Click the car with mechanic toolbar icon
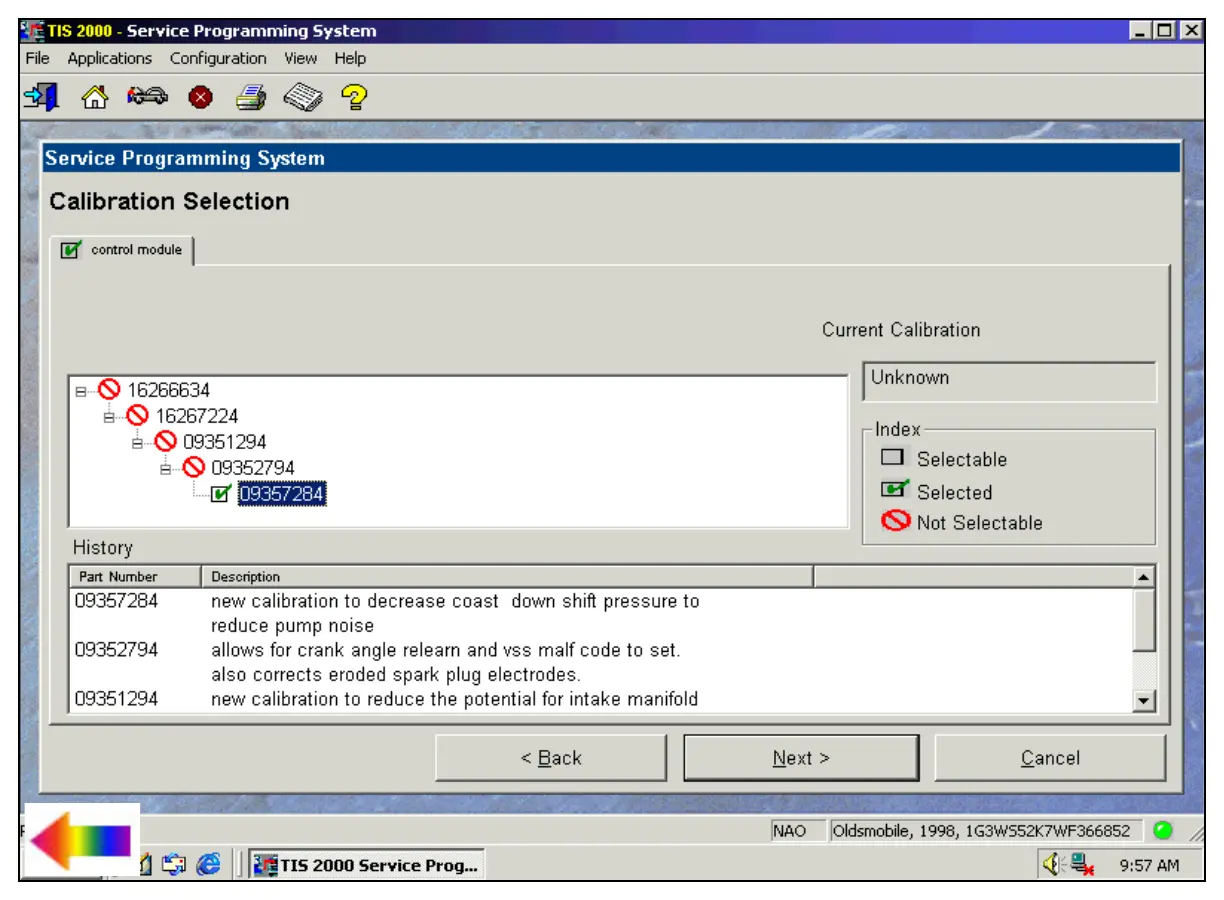Screen dimensions: 1224x900 [x=147, y=97]
